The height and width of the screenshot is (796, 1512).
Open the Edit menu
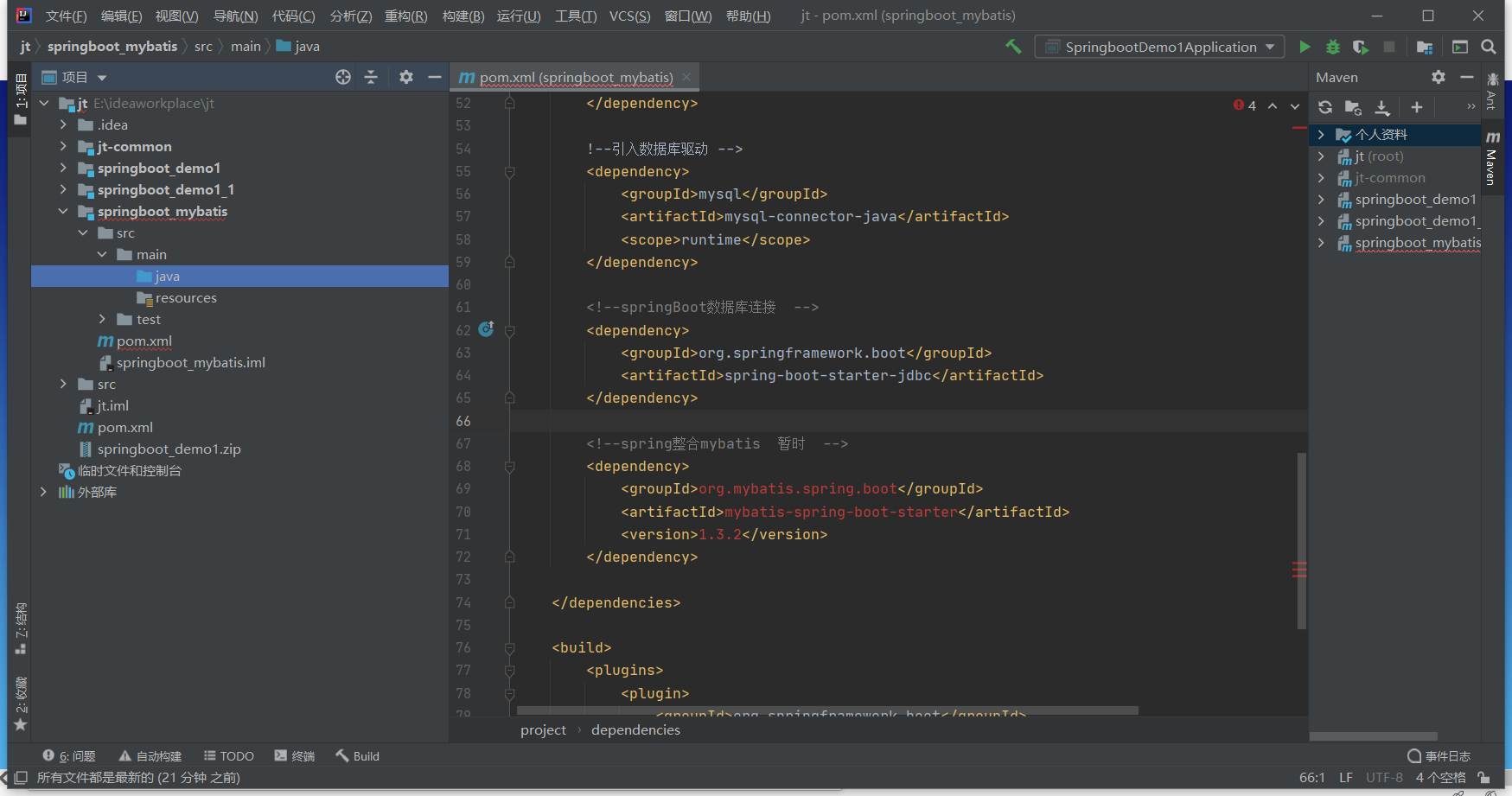pyautogui.click(x=121, y=16)
